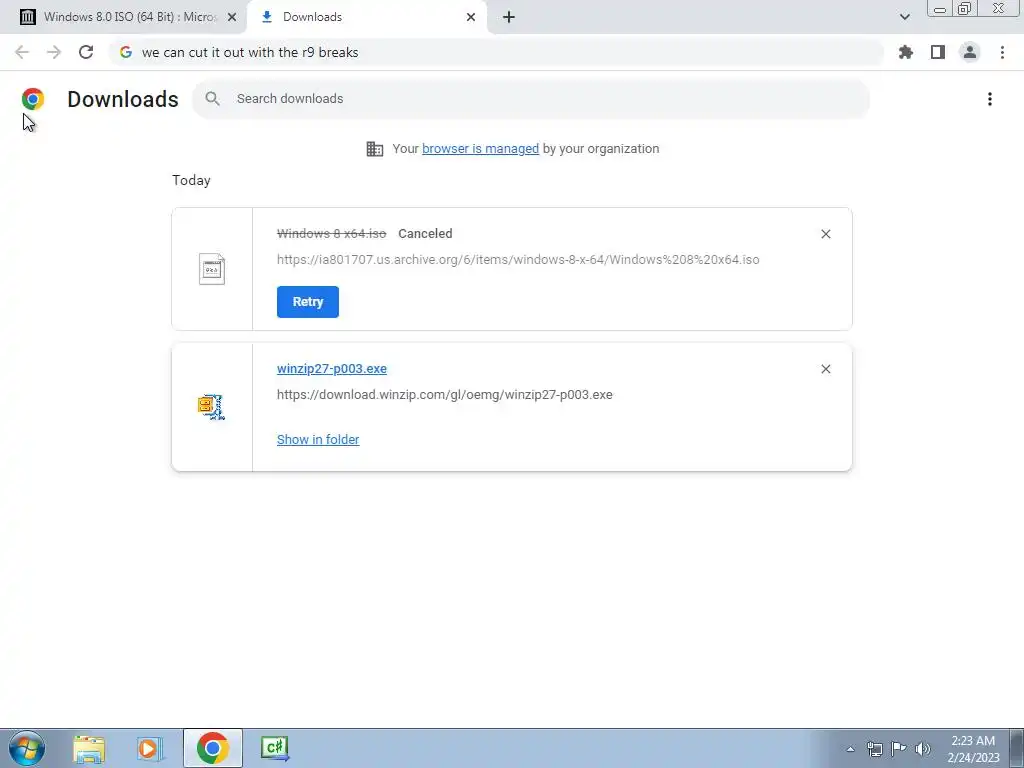This screenshot has width=1024, height=768.
Task: Click the Chrome taskbar button
Action: point(212,748)
